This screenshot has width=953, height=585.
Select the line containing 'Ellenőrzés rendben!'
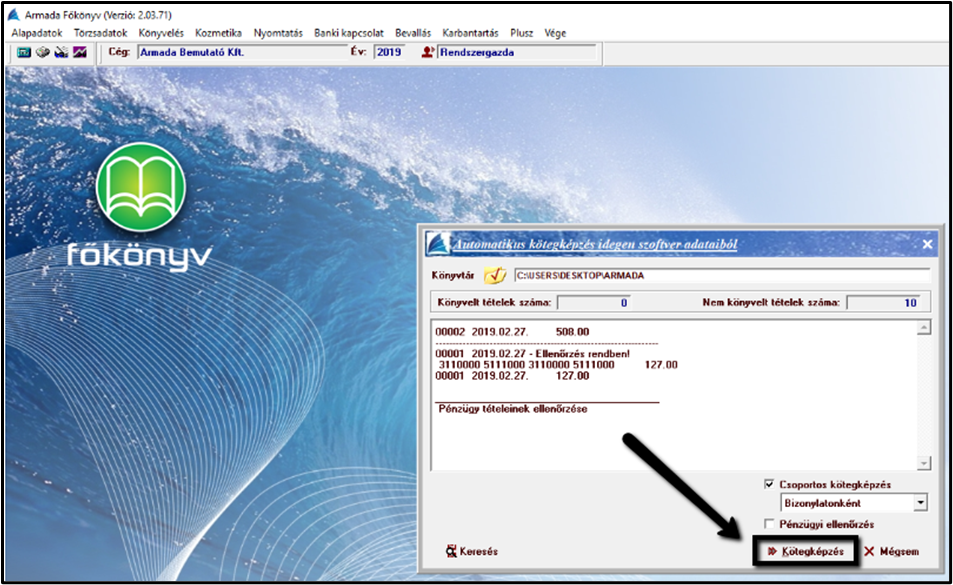click(x=532, y=354)
